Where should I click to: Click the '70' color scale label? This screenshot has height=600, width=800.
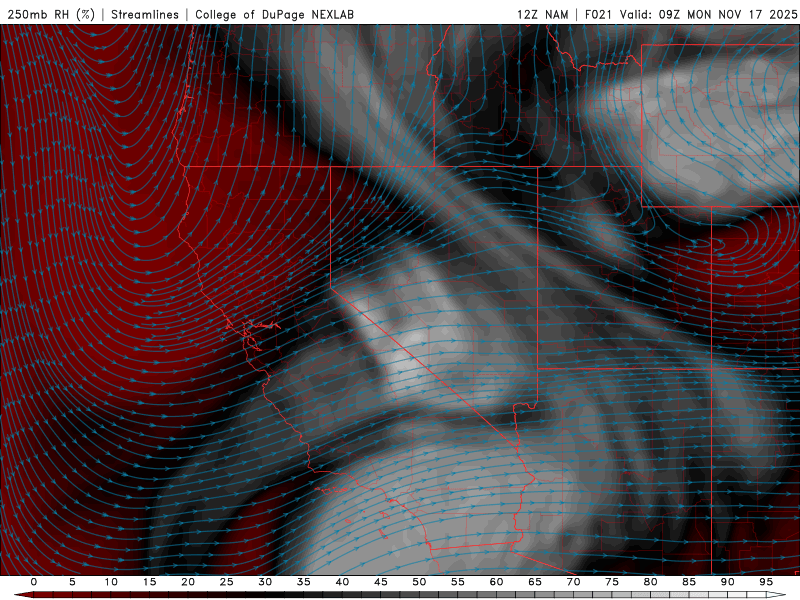coord(573,582)
